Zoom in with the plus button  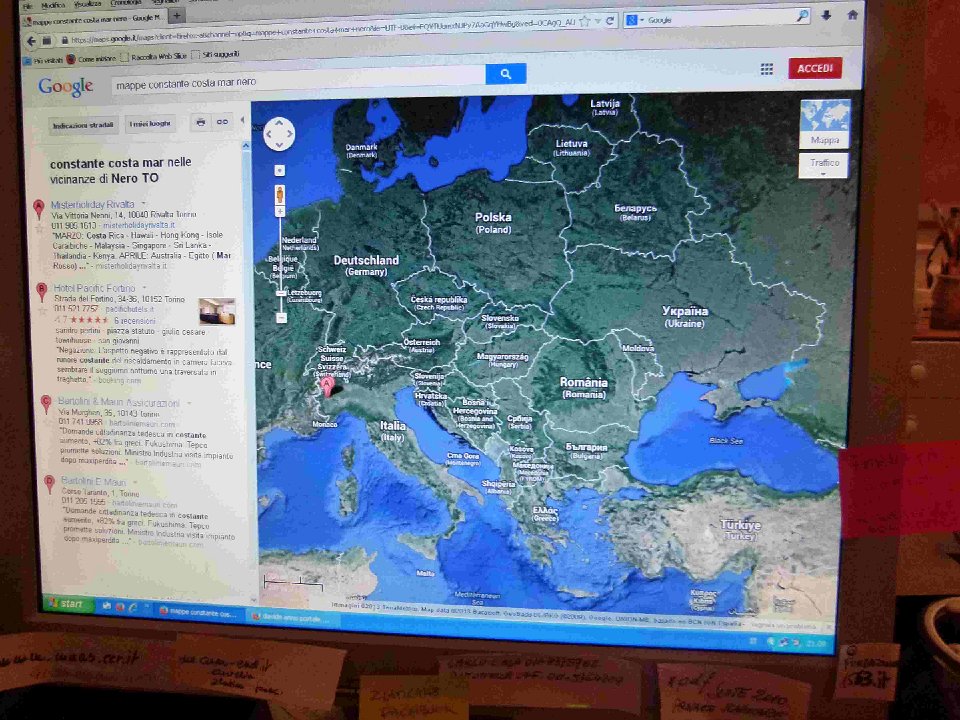pyautogui.click(x=280, y=212)
